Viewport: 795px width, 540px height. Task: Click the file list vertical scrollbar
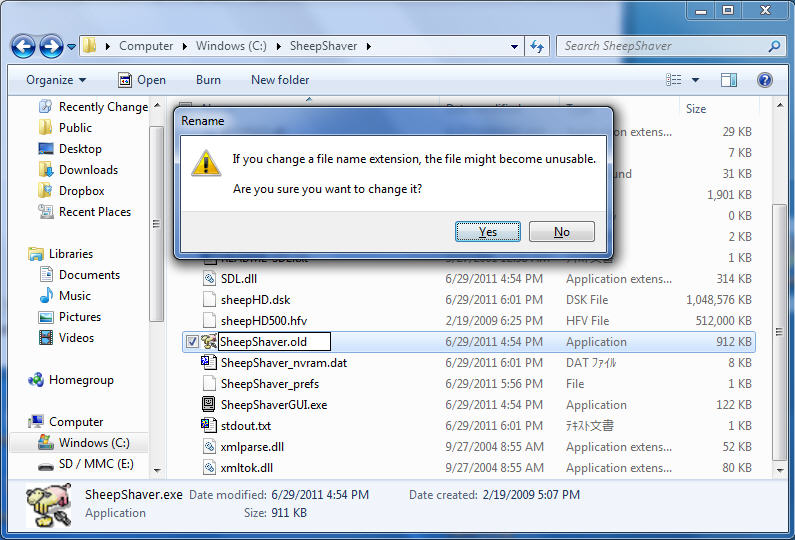(x=780, y=332)
